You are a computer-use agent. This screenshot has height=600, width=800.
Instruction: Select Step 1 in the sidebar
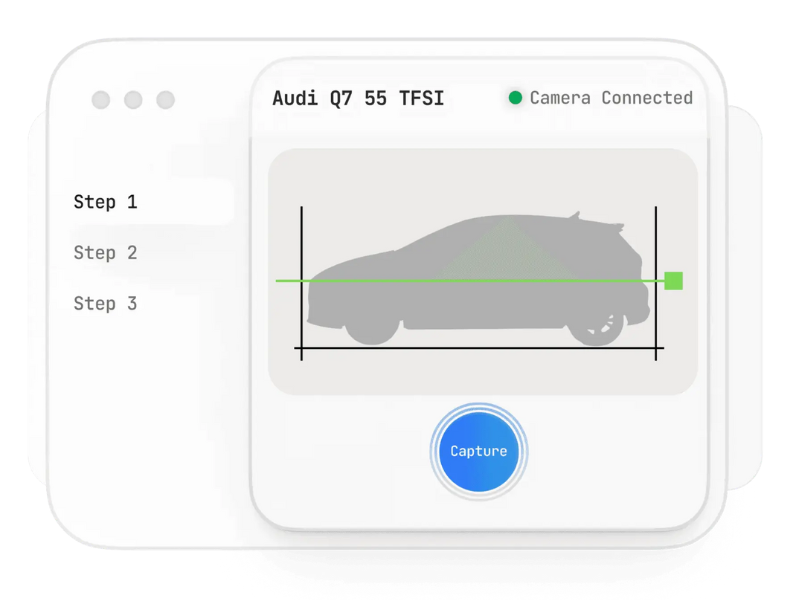point(105,202)
